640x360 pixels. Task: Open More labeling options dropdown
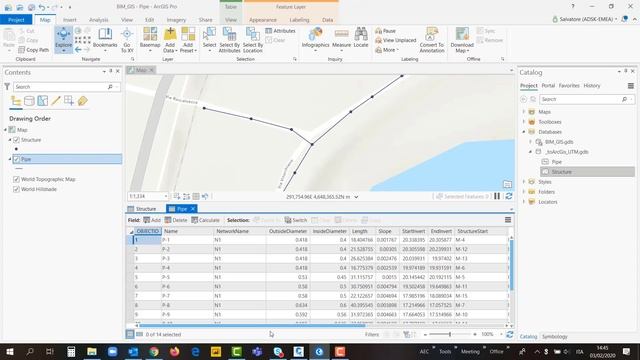pos(387,50)
